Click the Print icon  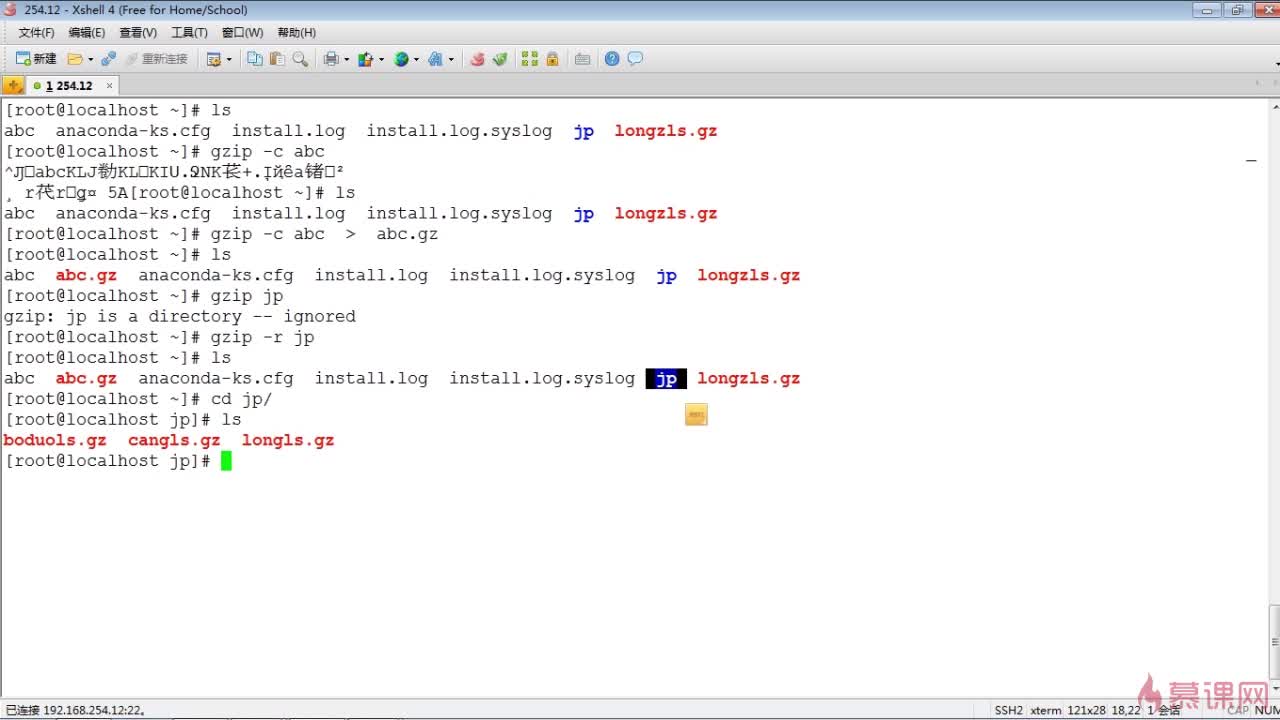tap(331, 59)
